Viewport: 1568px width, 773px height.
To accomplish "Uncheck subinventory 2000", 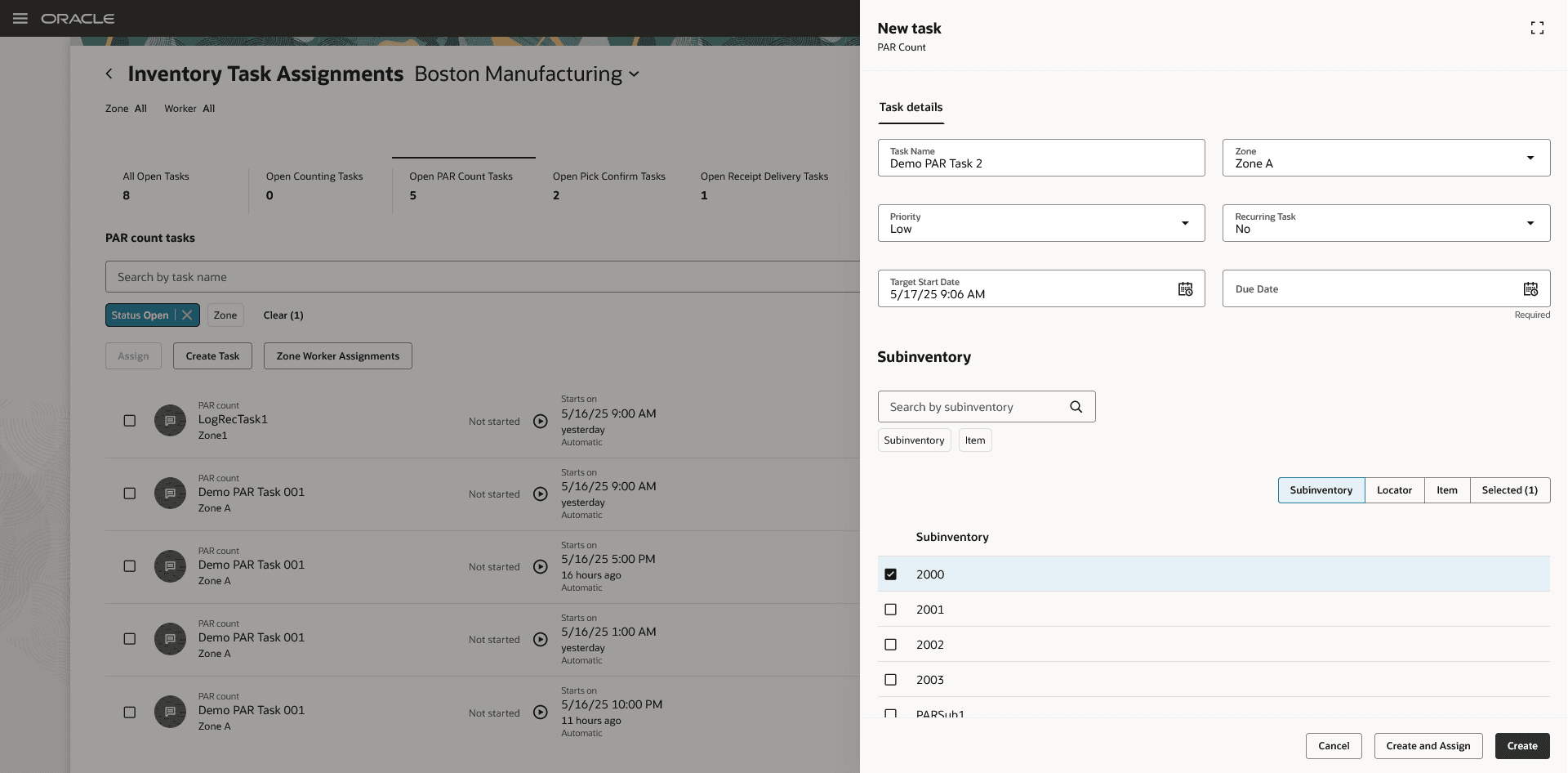I will 890,574.
